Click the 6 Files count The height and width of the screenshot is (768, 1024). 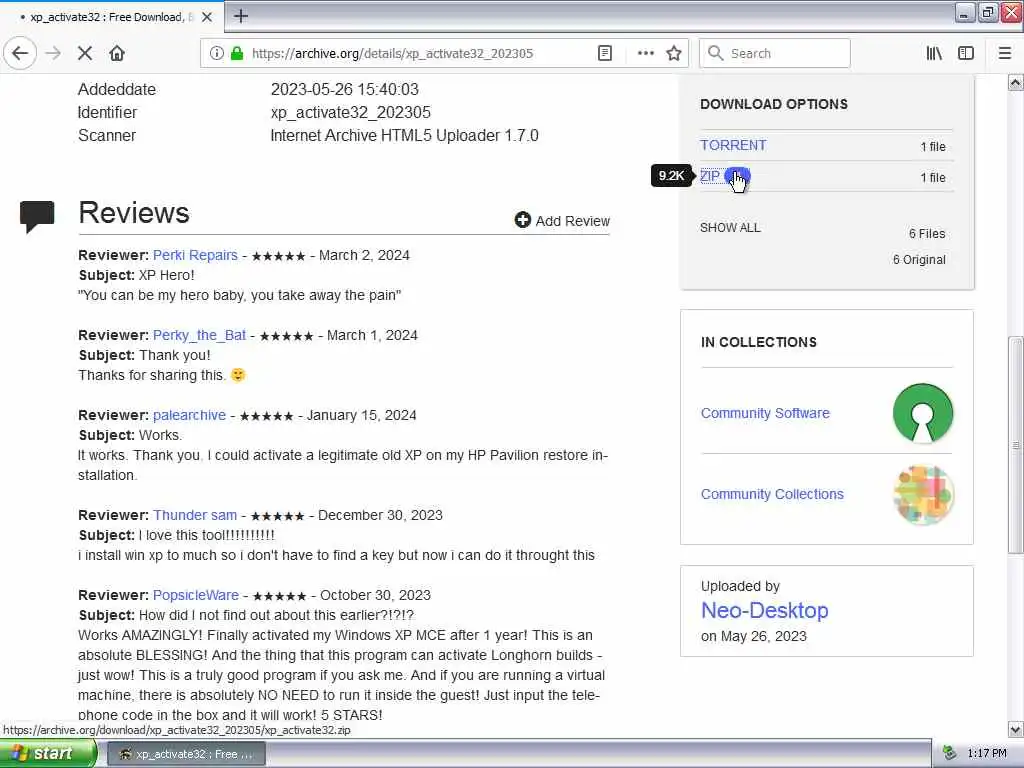tap(927, 234)
